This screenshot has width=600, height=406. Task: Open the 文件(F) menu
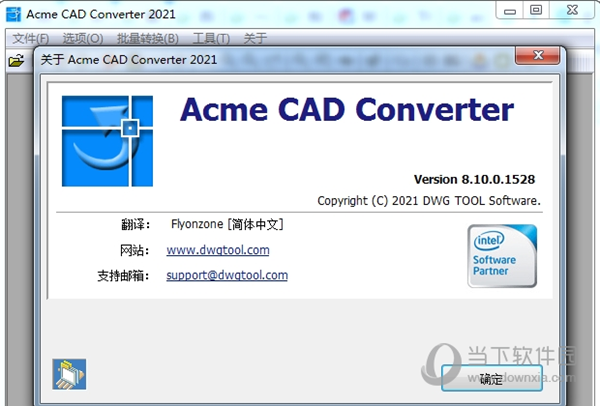[x=31, y=39]
